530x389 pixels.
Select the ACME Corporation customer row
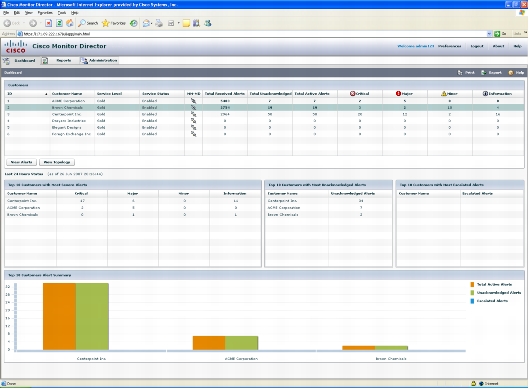click(265, 101)
